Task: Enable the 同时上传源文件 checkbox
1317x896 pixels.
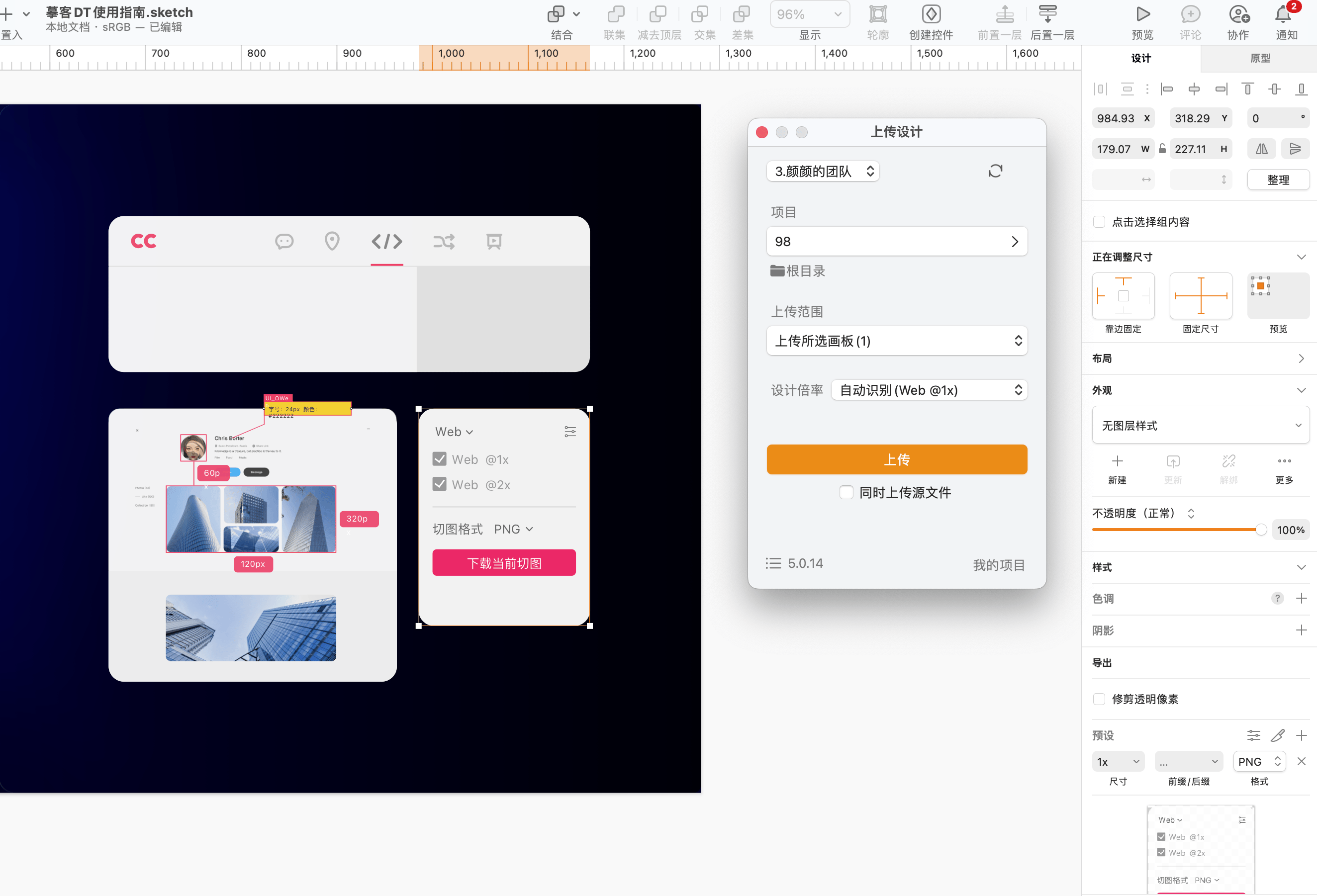Action: (x=846, y=492)
